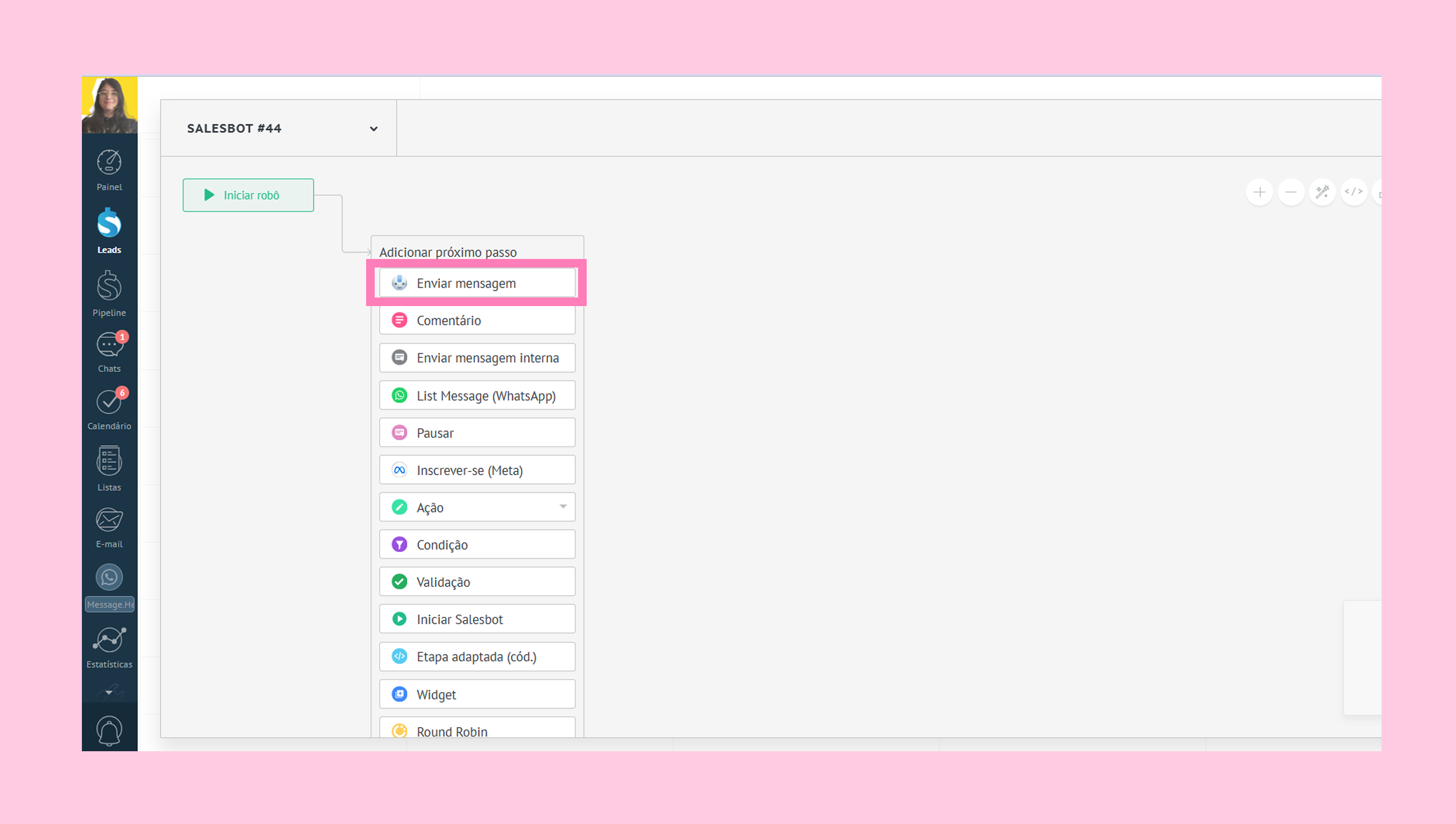Screen dimensions: 1456x824
Task: Click the user profile avatar
Action: [x=109, y=105]
